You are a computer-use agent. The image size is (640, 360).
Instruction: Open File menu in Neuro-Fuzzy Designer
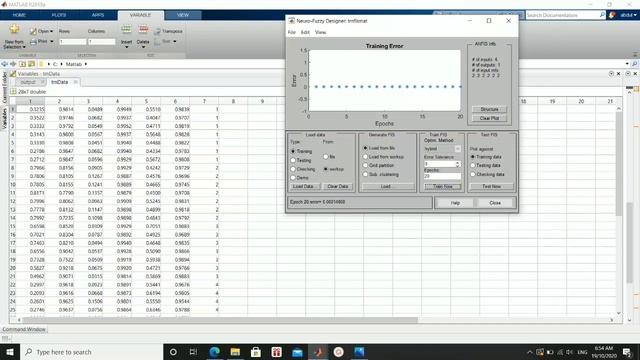click(292, 32)
